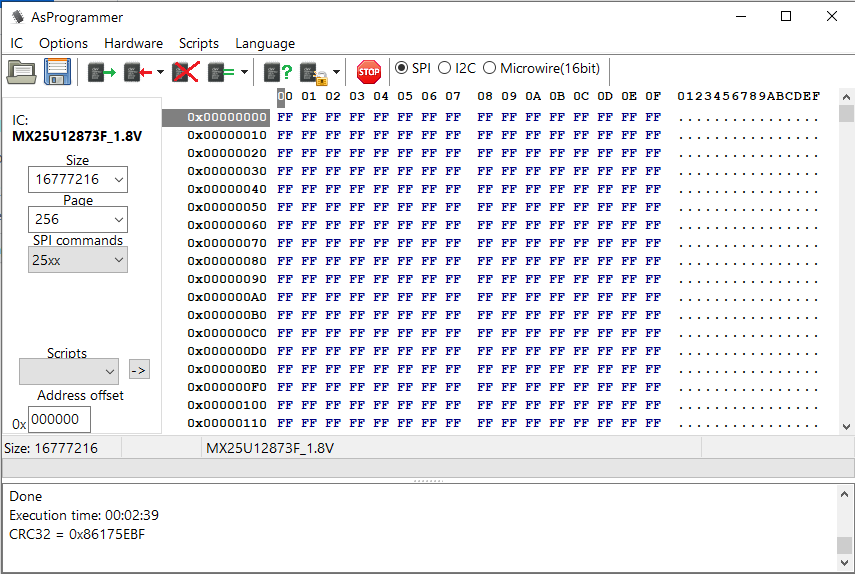Click the Save file floppy disk icon
The width and height of the screenshot is (855, 574).
click(x=56, y=72)
